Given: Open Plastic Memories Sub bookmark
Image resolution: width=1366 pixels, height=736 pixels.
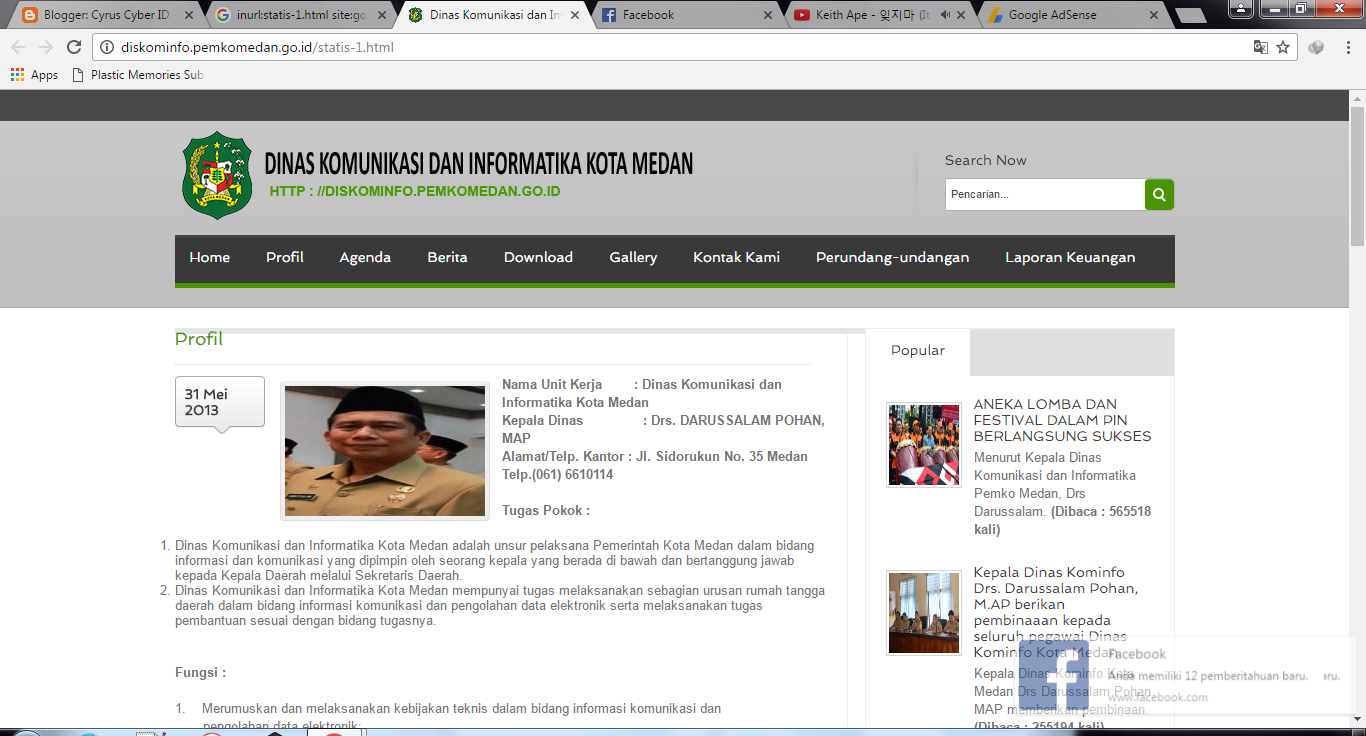Looking at the screenshot, I should [138, 75].
